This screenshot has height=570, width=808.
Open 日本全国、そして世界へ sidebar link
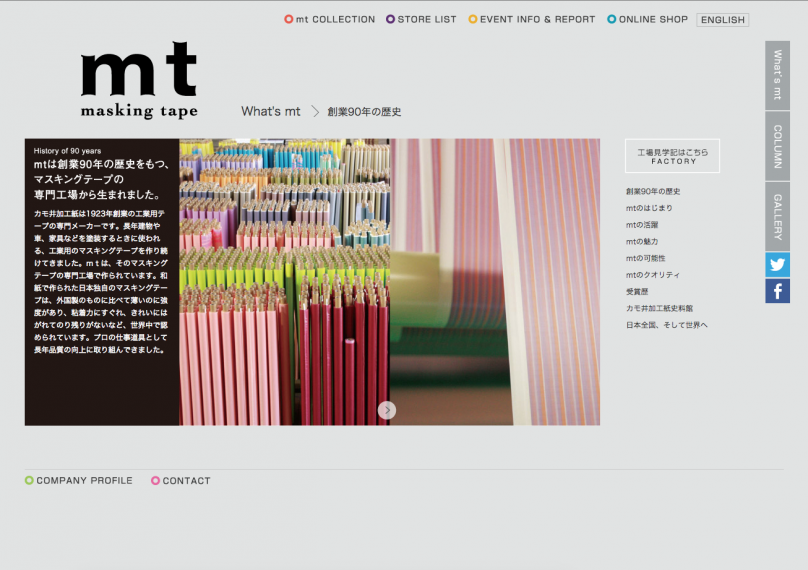point(666,325)
